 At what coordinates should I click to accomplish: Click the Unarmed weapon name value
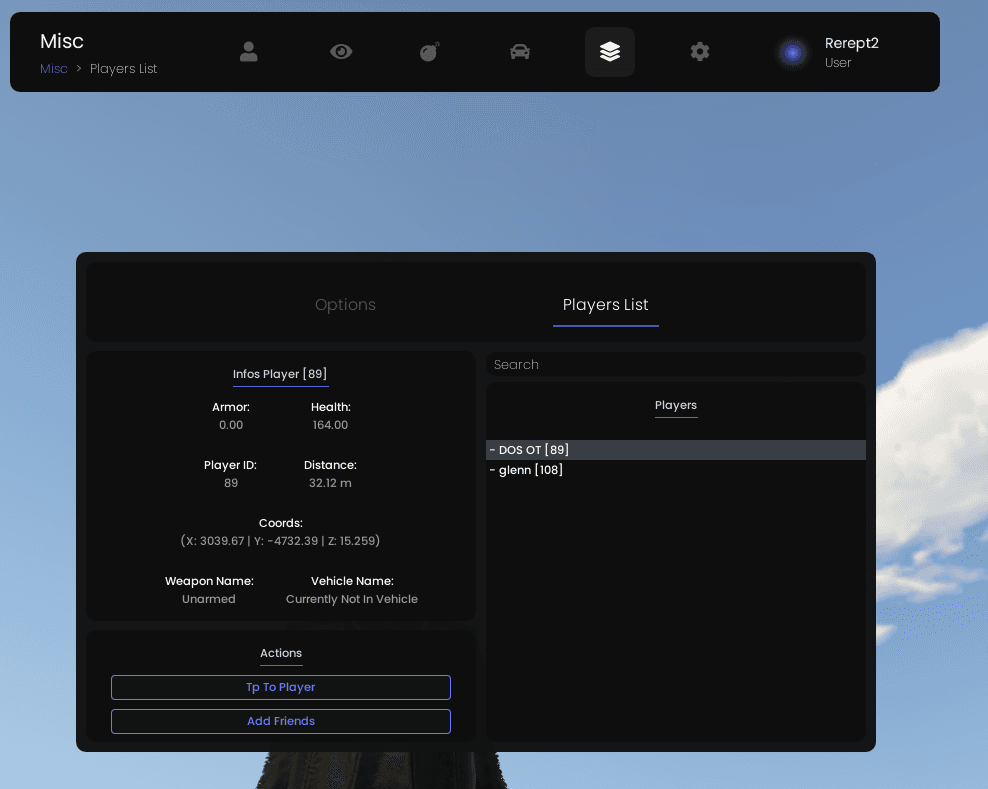pyautogui.click(x=209, y=599)
